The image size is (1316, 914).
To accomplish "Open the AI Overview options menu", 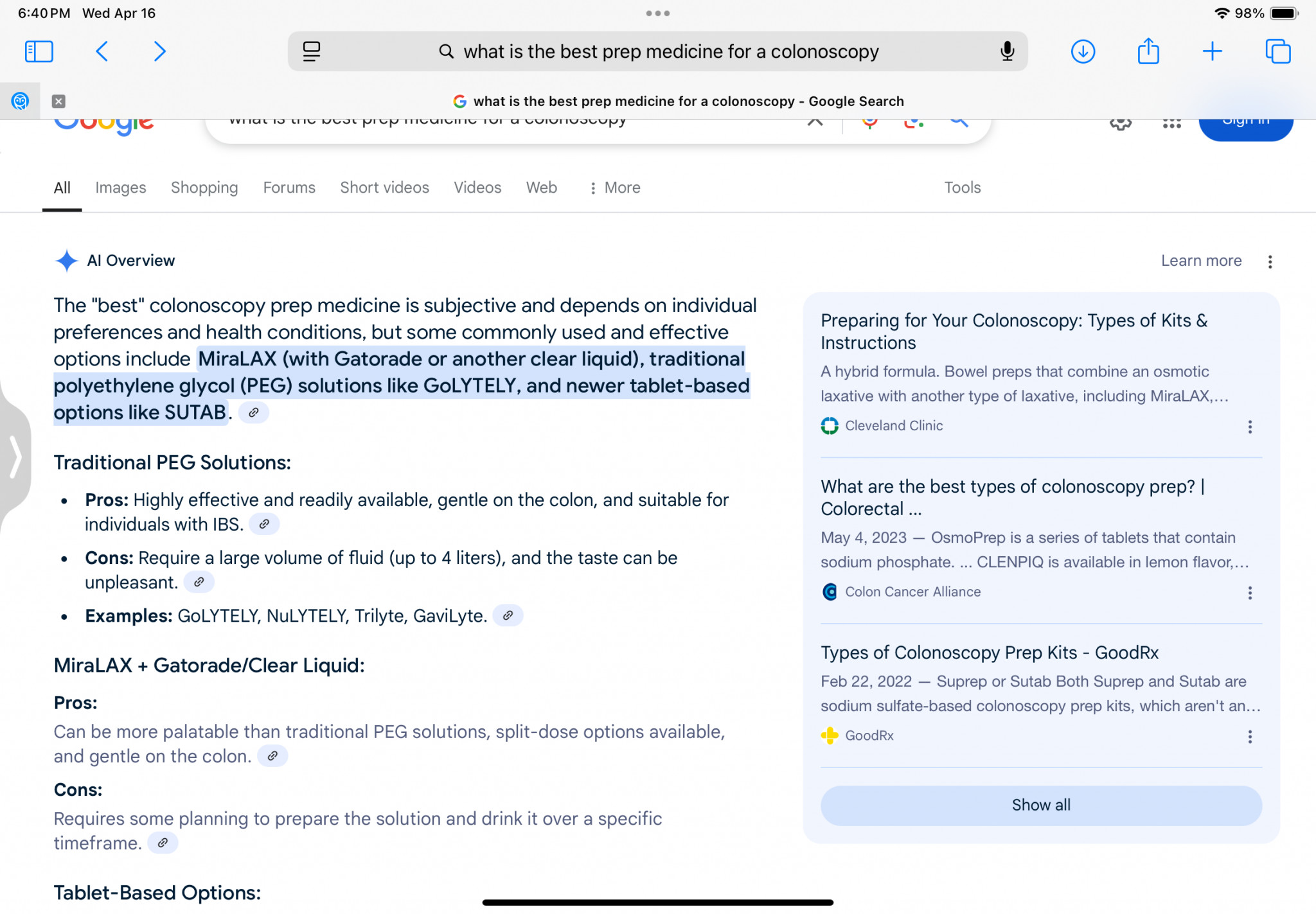I will [1270, 261].
